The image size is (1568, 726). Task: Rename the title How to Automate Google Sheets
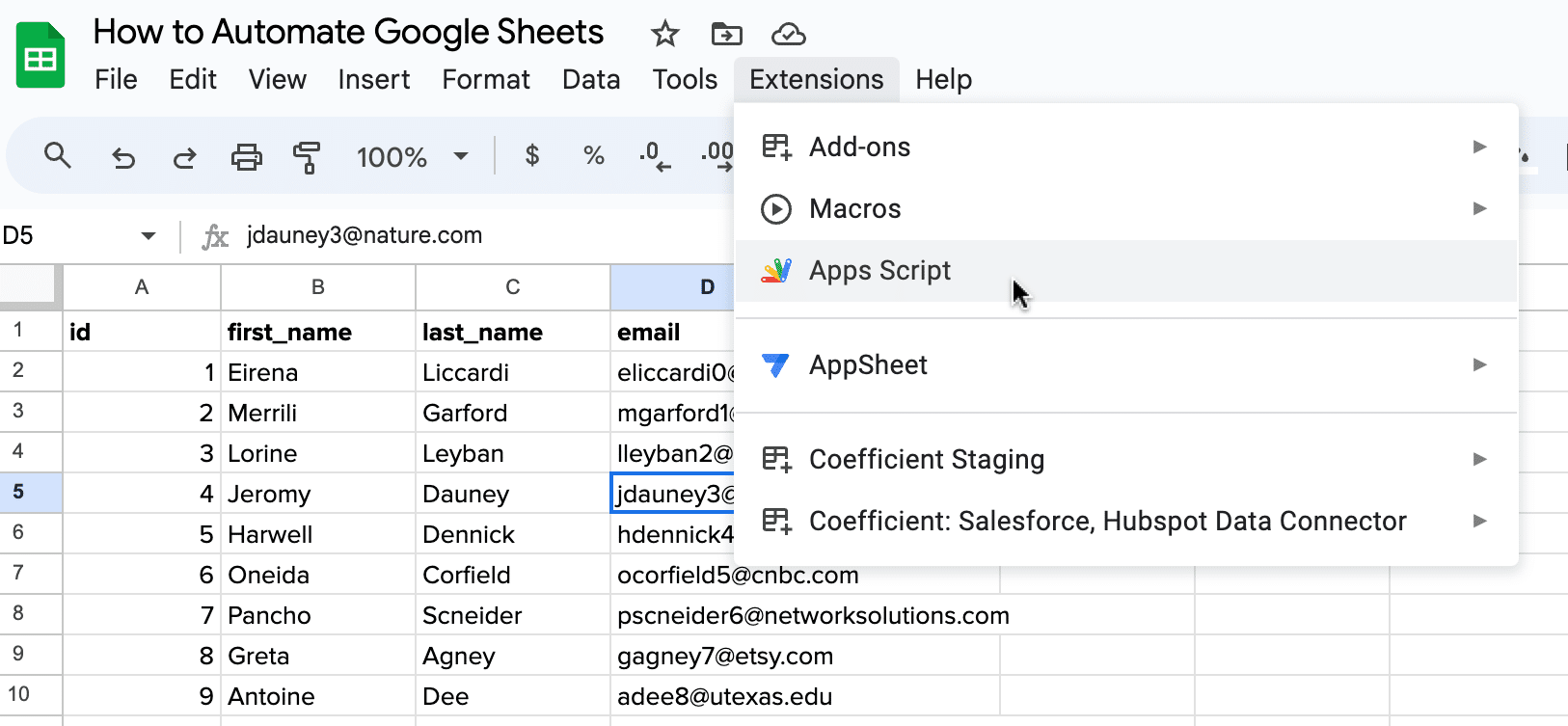[348, 33]
